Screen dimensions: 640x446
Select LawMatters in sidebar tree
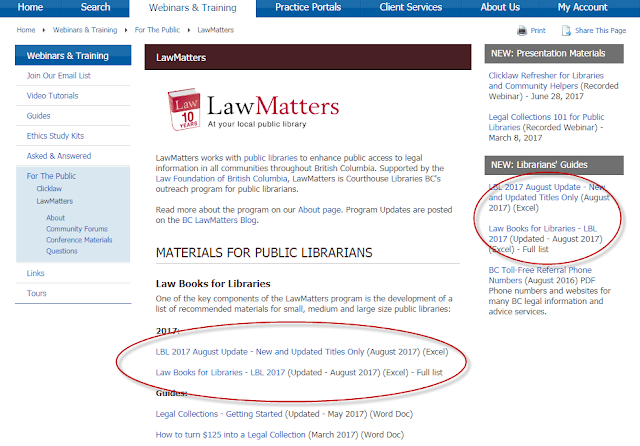(55, 201)
